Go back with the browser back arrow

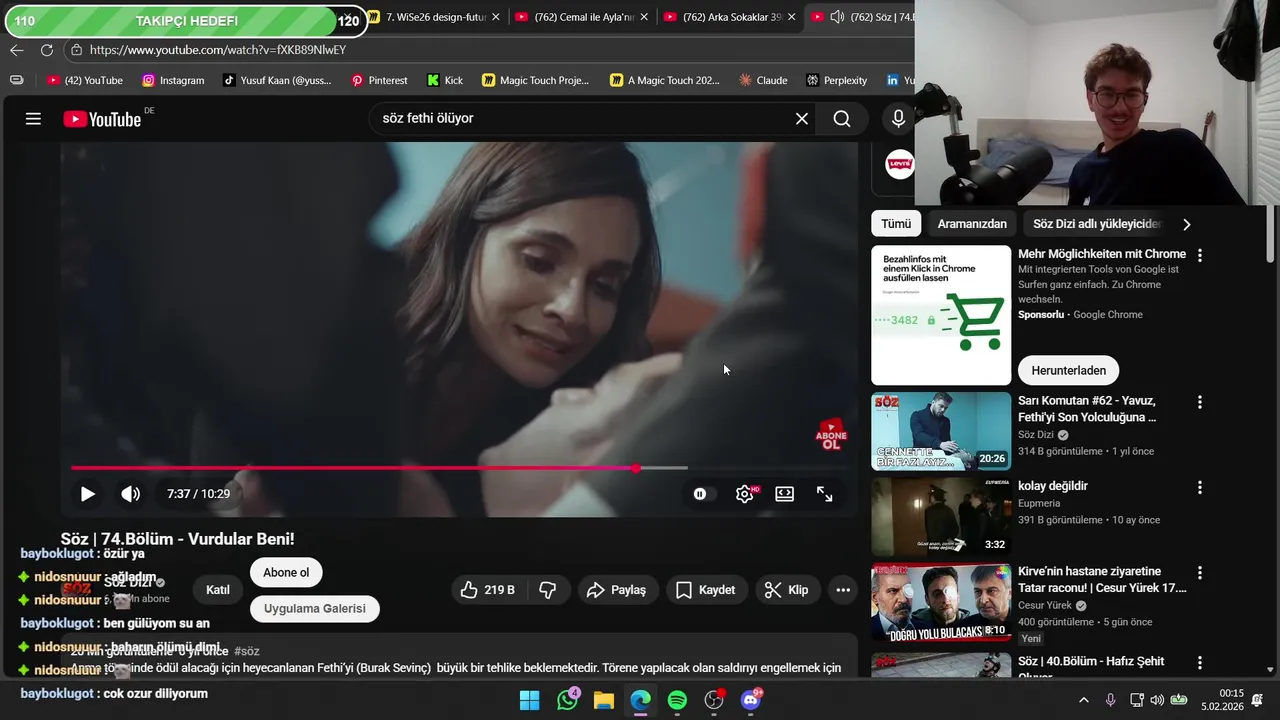[17, 50]
